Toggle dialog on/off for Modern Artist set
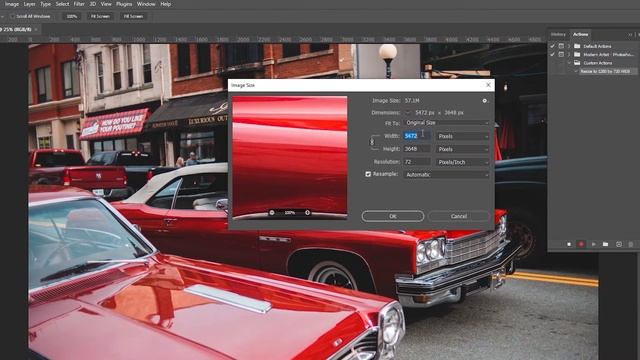The width and height of the screenshot is (640, 360). [561, 54]
